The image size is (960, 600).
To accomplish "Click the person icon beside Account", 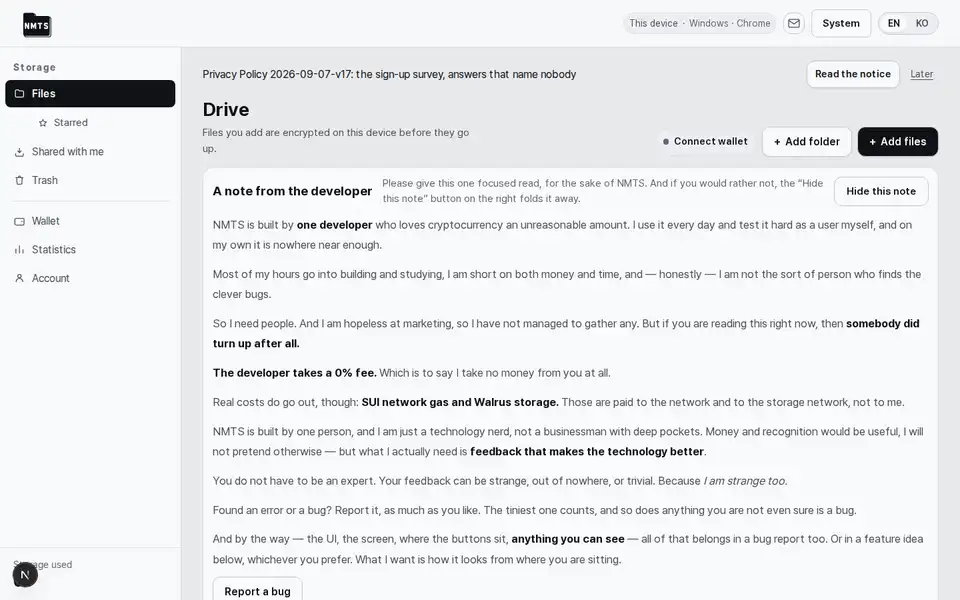I will tap(20, 278).
